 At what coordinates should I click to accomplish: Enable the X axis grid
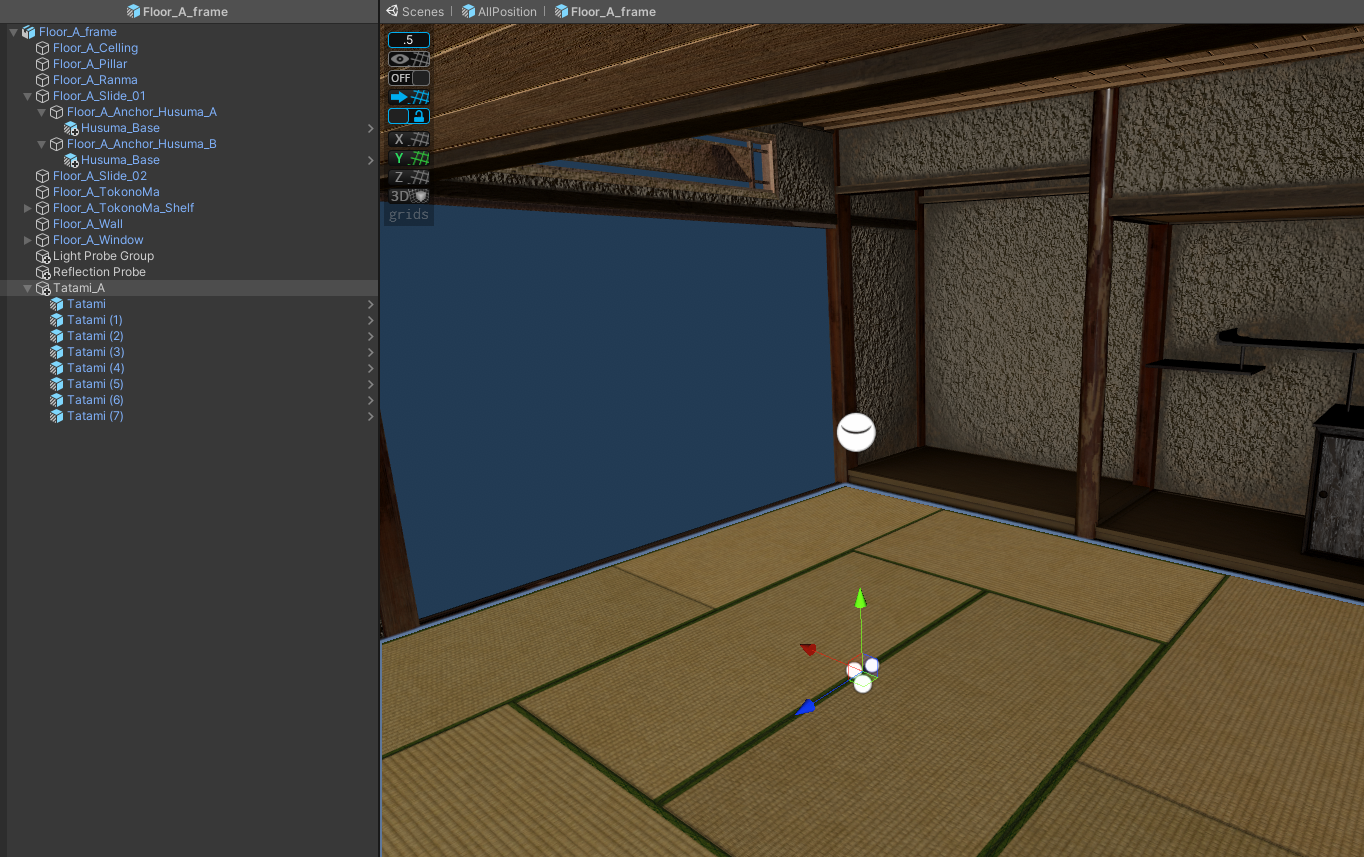[409, 140]
